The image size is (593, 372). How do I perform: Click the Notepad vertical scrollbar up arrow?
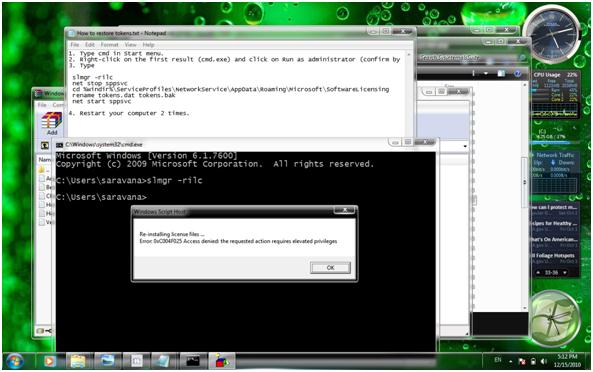pos(408,54)
